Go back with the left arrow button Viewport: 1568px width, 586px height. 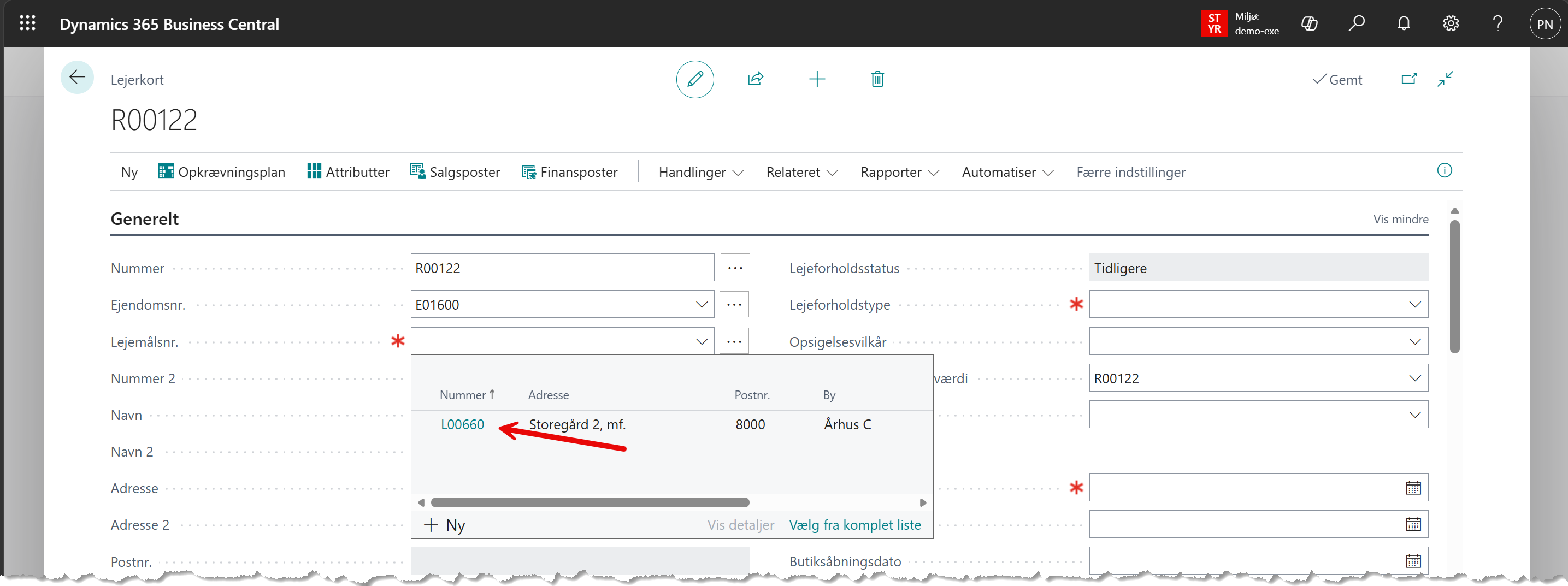(77, 78)
